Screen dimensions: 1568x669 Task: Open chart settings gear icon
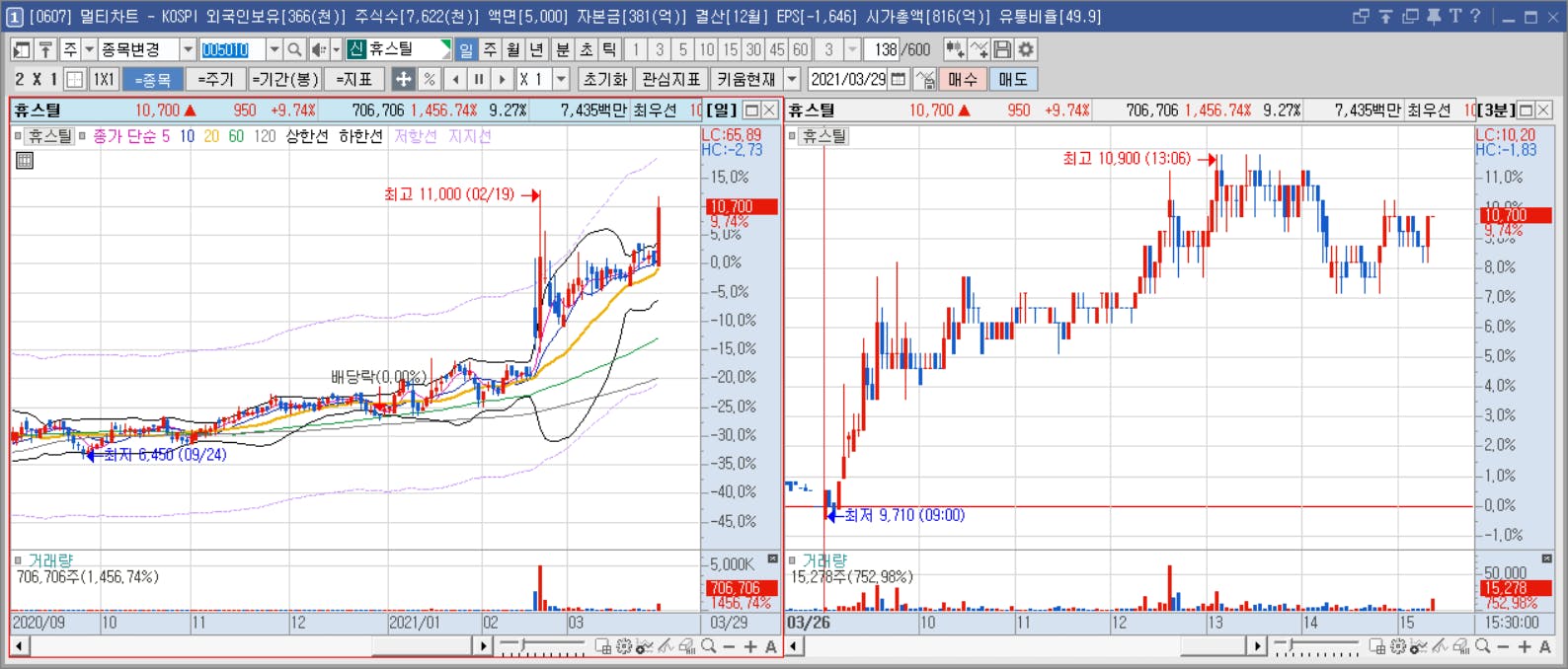point(1027,49)
